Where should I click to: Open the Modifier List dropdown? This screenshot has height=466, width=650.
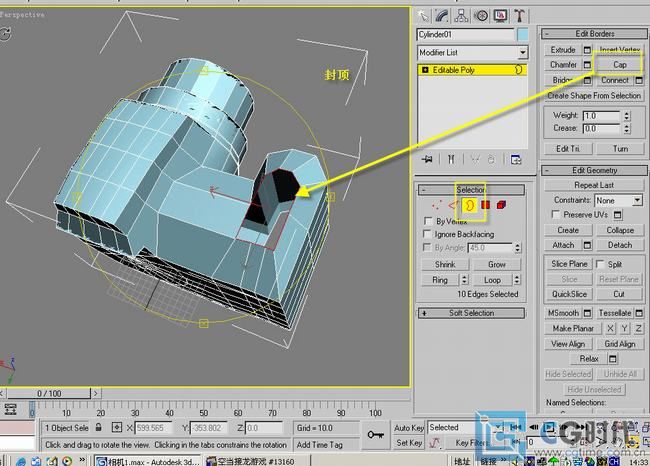(x=523, y=53)
